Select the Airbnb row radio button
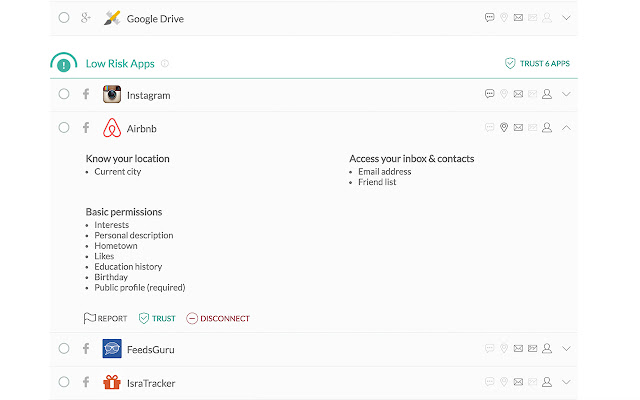The width and height of the screenshot is (640, 400). coord(64,128)
